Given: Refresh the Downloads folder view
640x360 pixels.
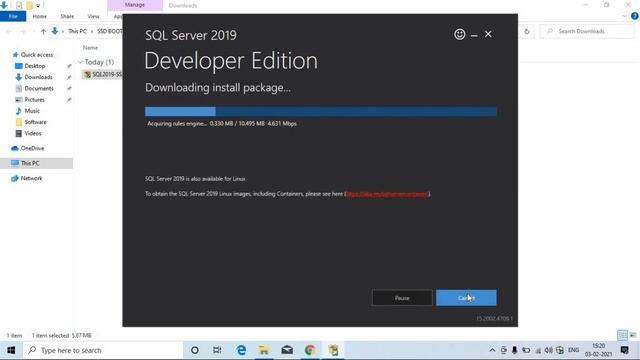Looking at the screenshot, I should (527, 31).
